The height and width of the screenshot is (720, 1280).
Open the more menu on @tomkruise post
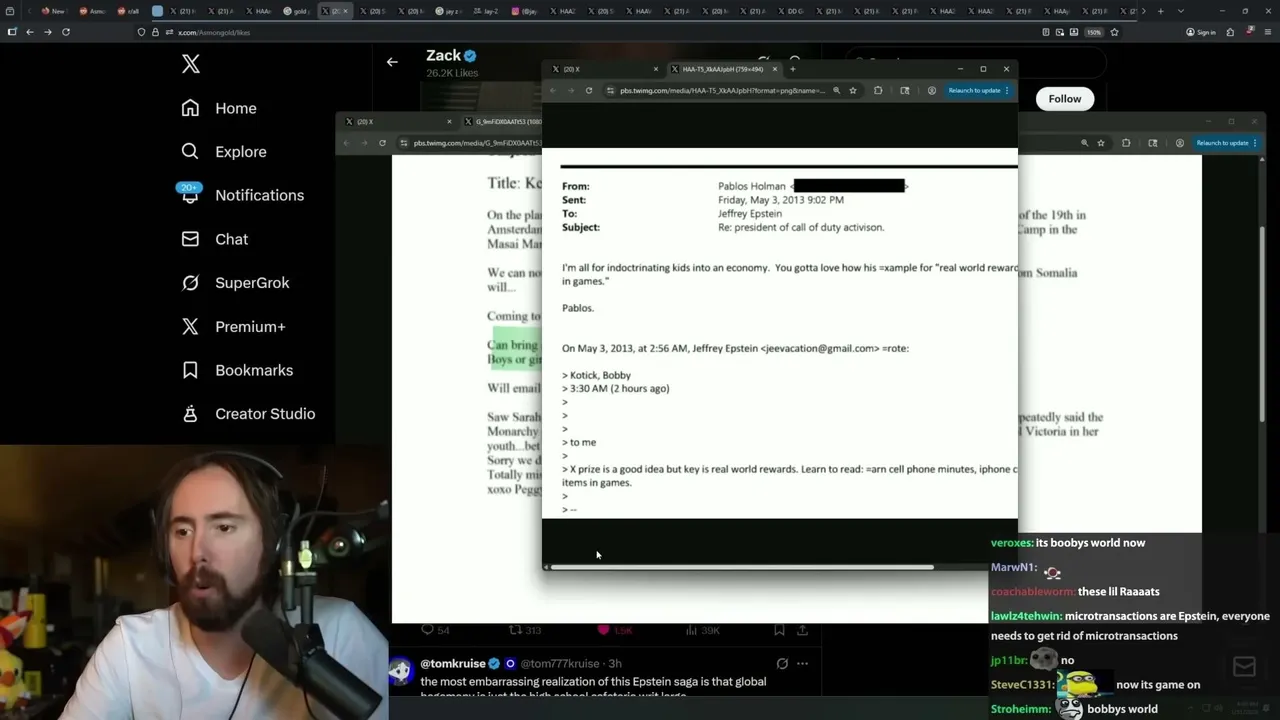(802, 663)
